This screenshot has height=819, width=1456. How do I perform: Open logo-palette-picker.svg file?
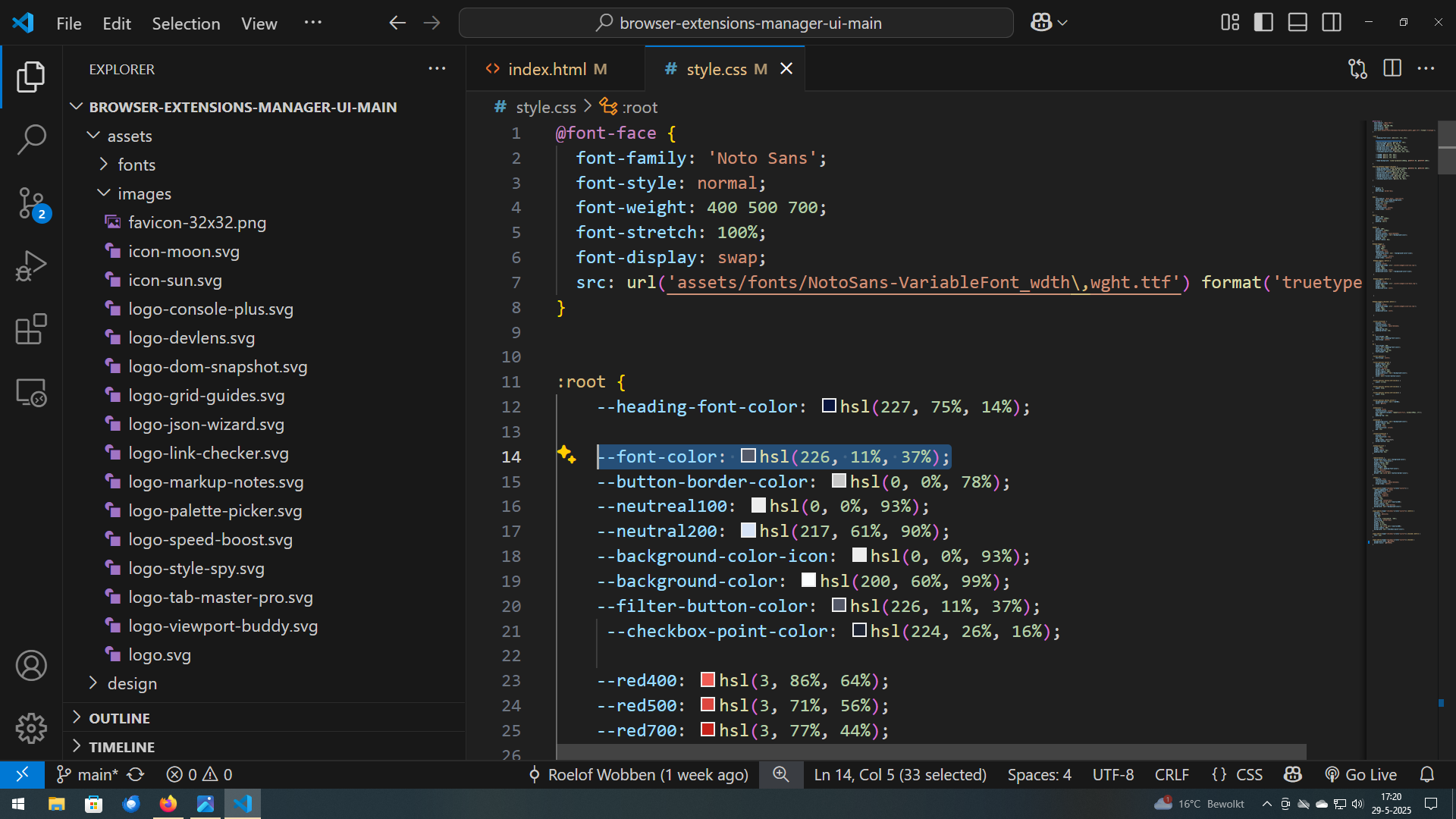tap(215, 510)
